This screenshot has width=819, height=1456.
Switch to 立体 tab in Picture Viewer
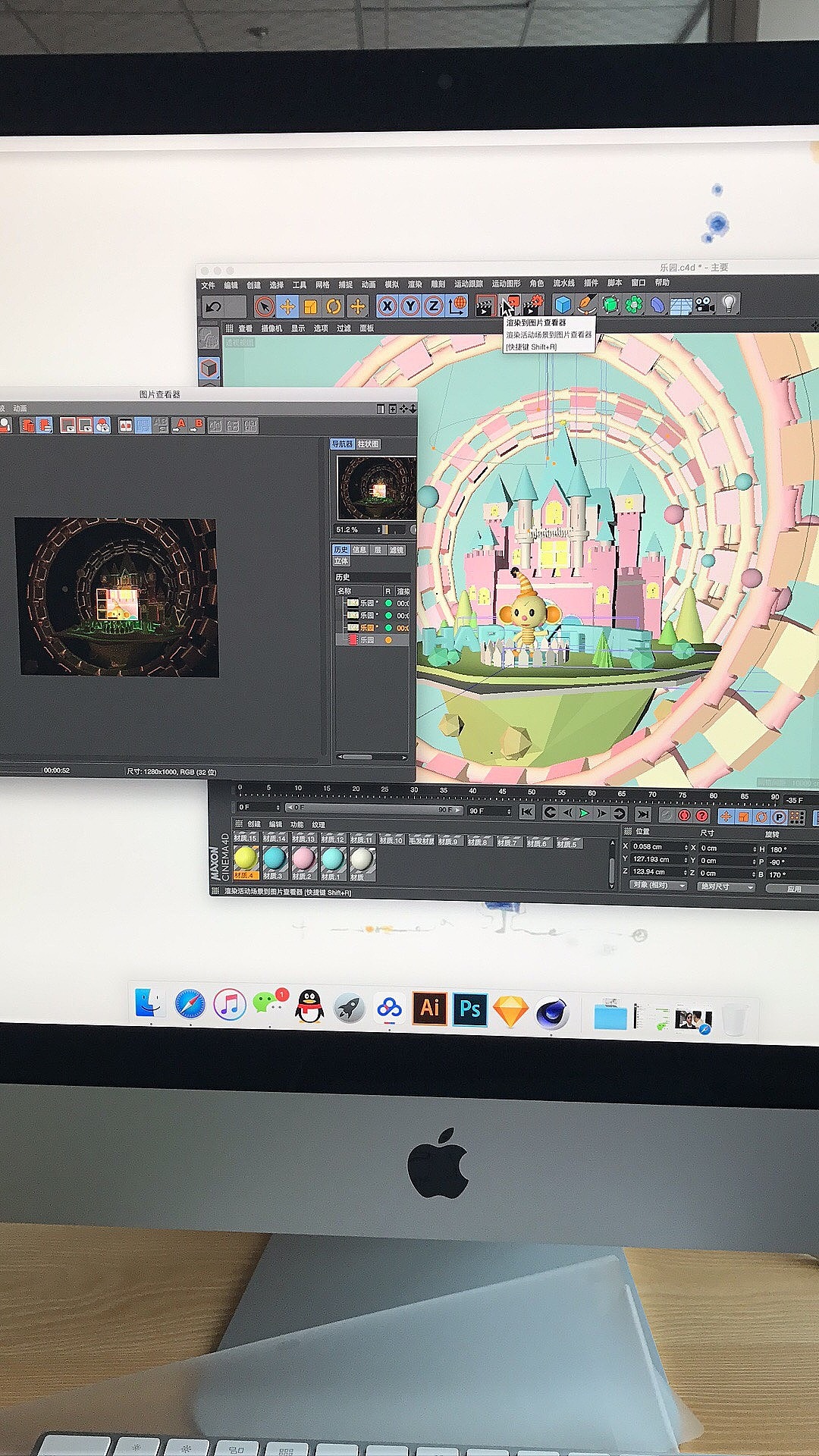pyautogui.click(x=341, y=561)
